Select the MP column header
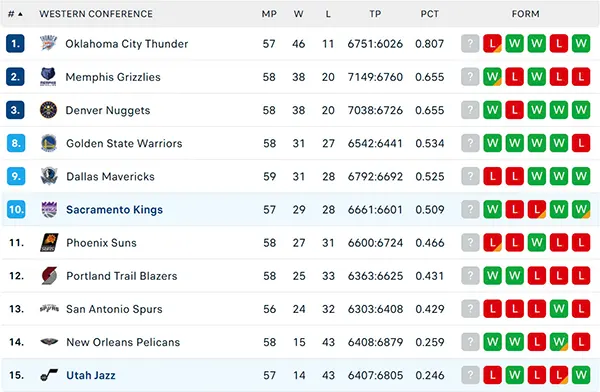Image resolution: width=600 pixels, height=392 pixels. (269, 14)
